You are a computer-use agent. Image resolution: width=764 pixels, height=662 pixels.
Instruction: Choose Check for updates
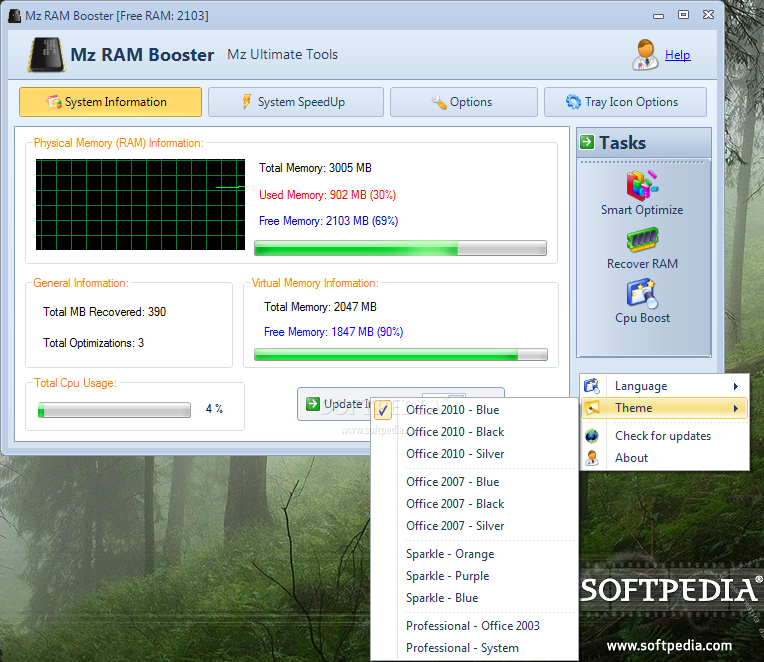tap(665, 436)
